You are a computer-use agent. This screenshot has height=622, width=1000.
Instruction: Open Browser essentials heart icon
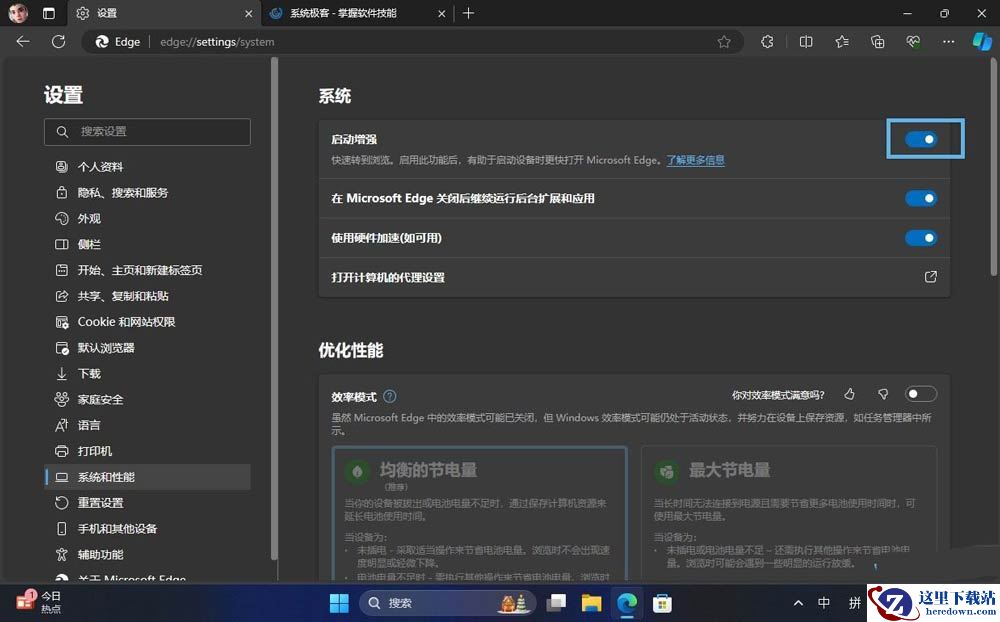pyautogui.click(x=913, y=41)
